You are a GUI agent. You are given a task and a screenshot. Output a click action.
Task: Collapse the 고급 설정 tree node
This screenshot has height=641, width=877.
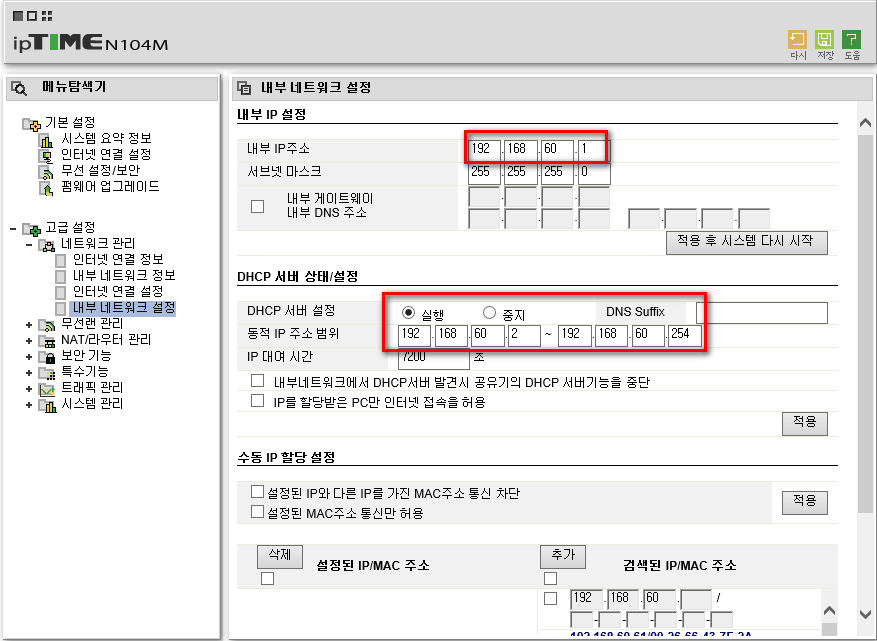click(13, 229)
